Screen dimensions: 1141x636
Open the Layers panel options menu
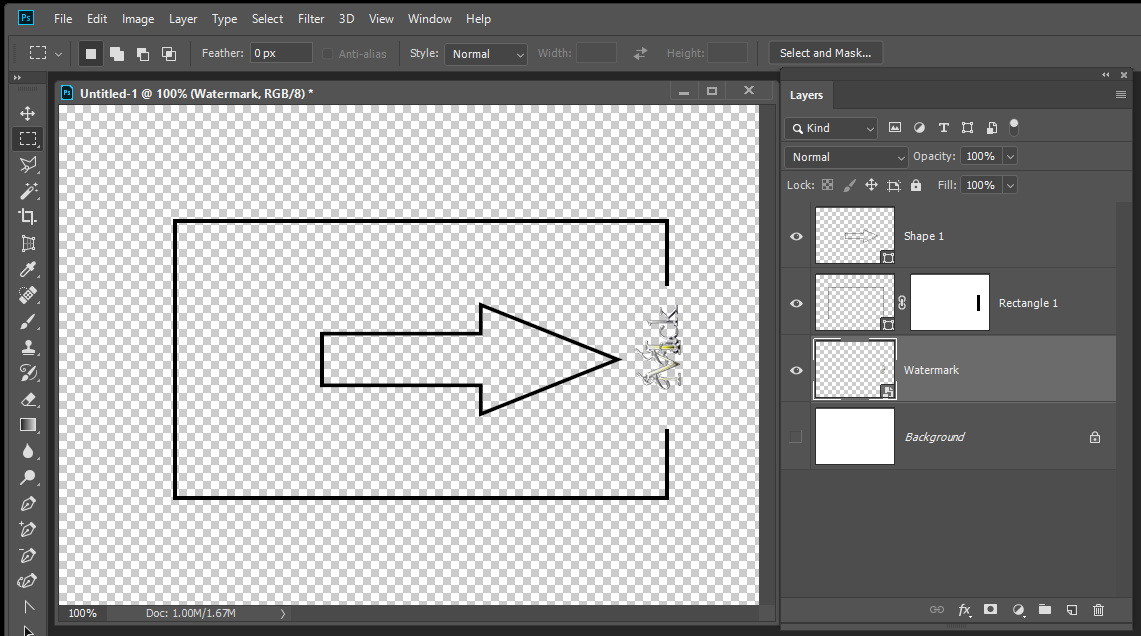tap(1121, 95)
